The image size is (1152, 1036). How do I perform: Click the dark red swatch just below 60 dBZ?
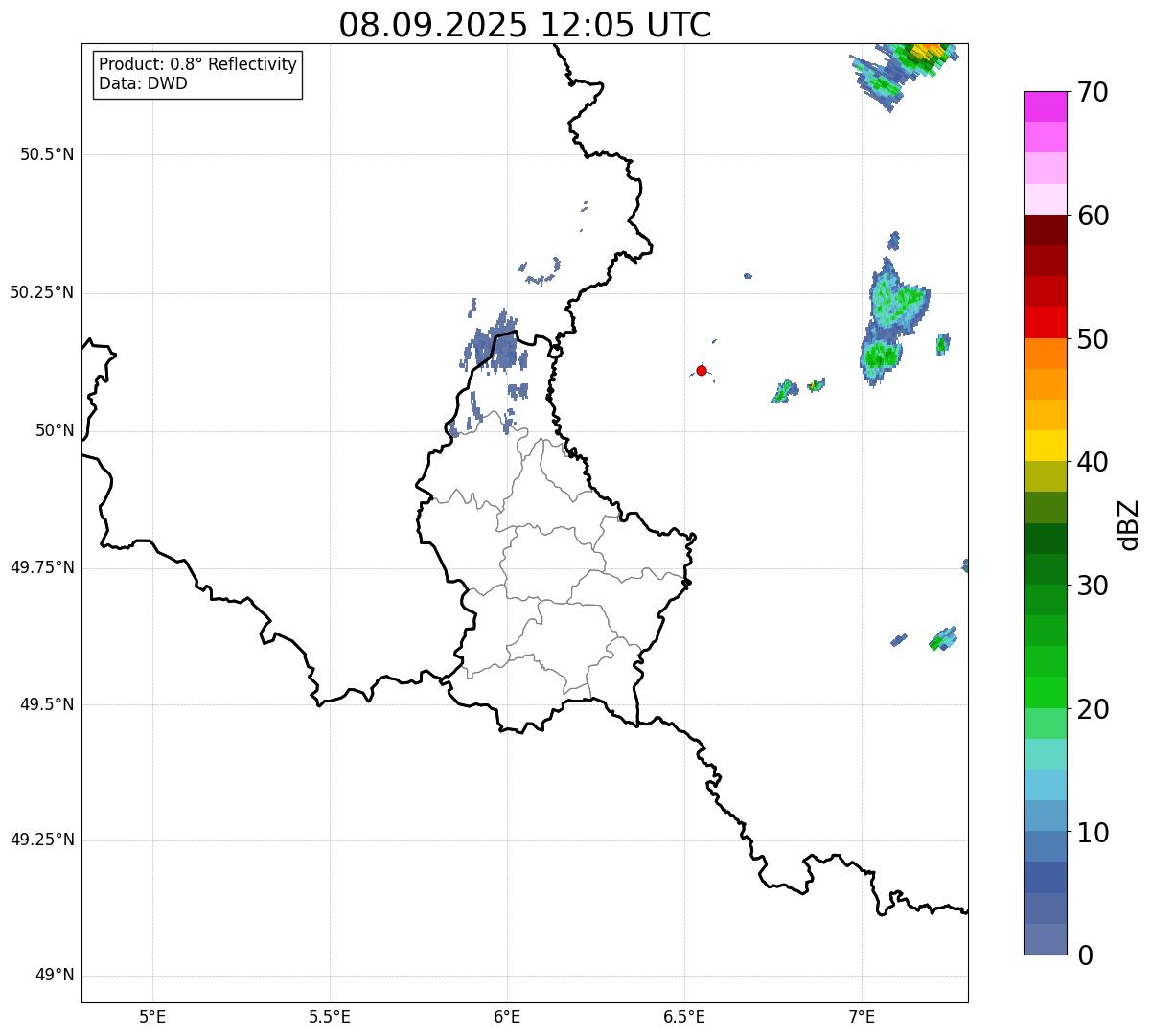pos(1045,230)
